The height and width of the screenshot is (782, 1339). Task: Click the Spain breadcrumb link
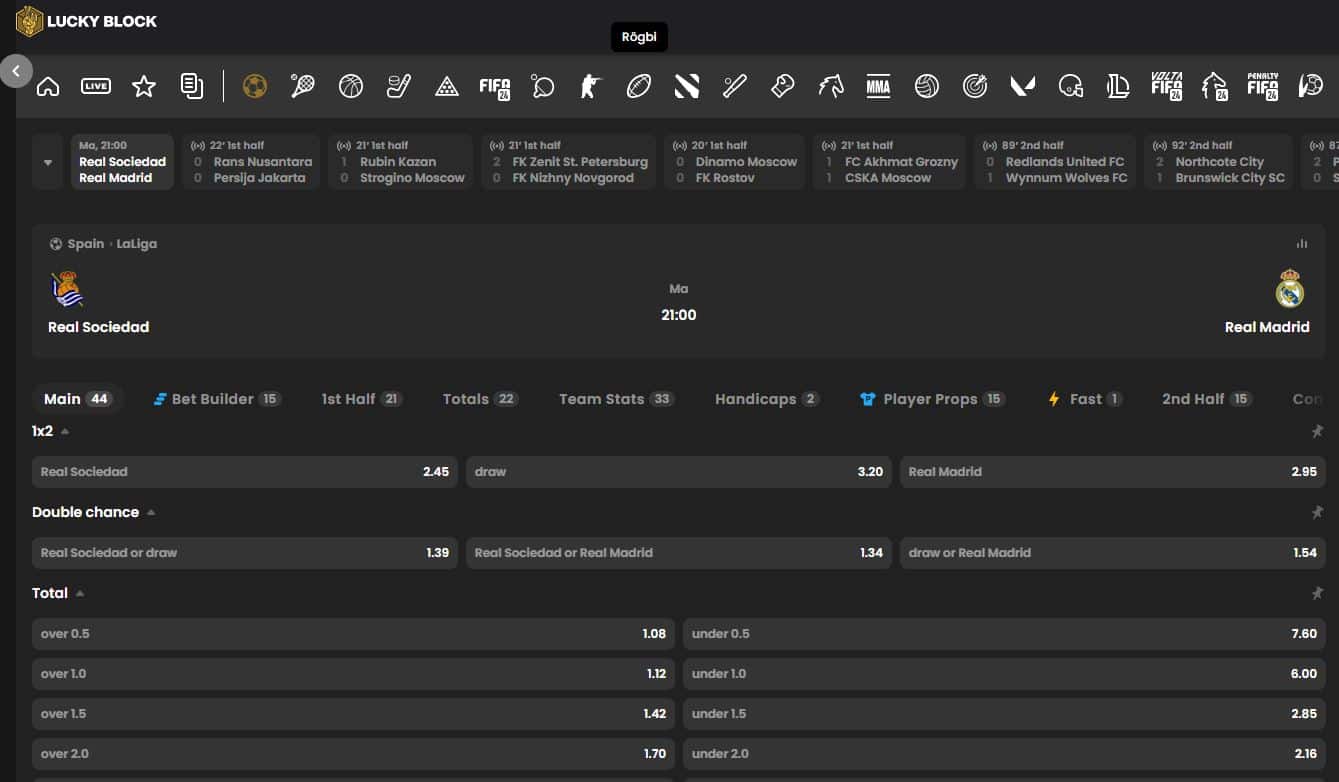click(x=86, y=243)
